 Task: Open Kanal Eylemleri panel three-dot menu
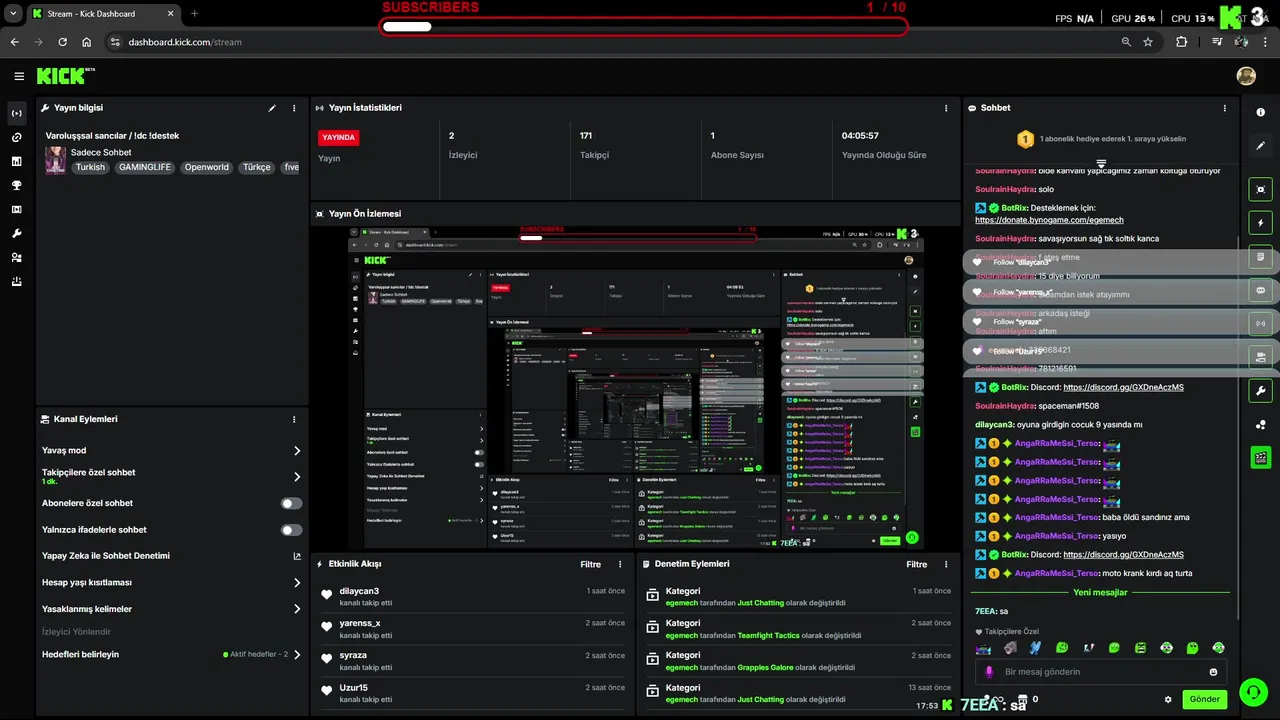tap(294, 420)
